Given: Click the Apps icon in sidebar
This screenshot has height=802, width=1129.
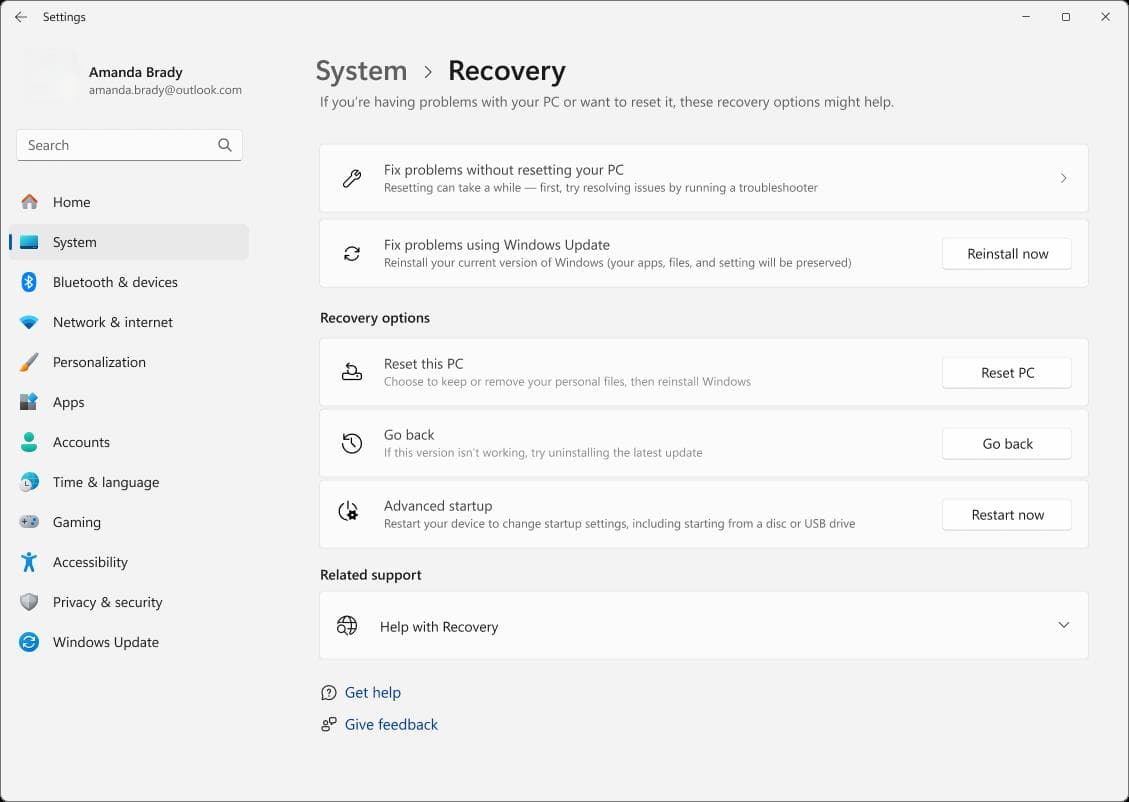Looking at the screenshot, I should pyautogui.click(x=29, y=402).
